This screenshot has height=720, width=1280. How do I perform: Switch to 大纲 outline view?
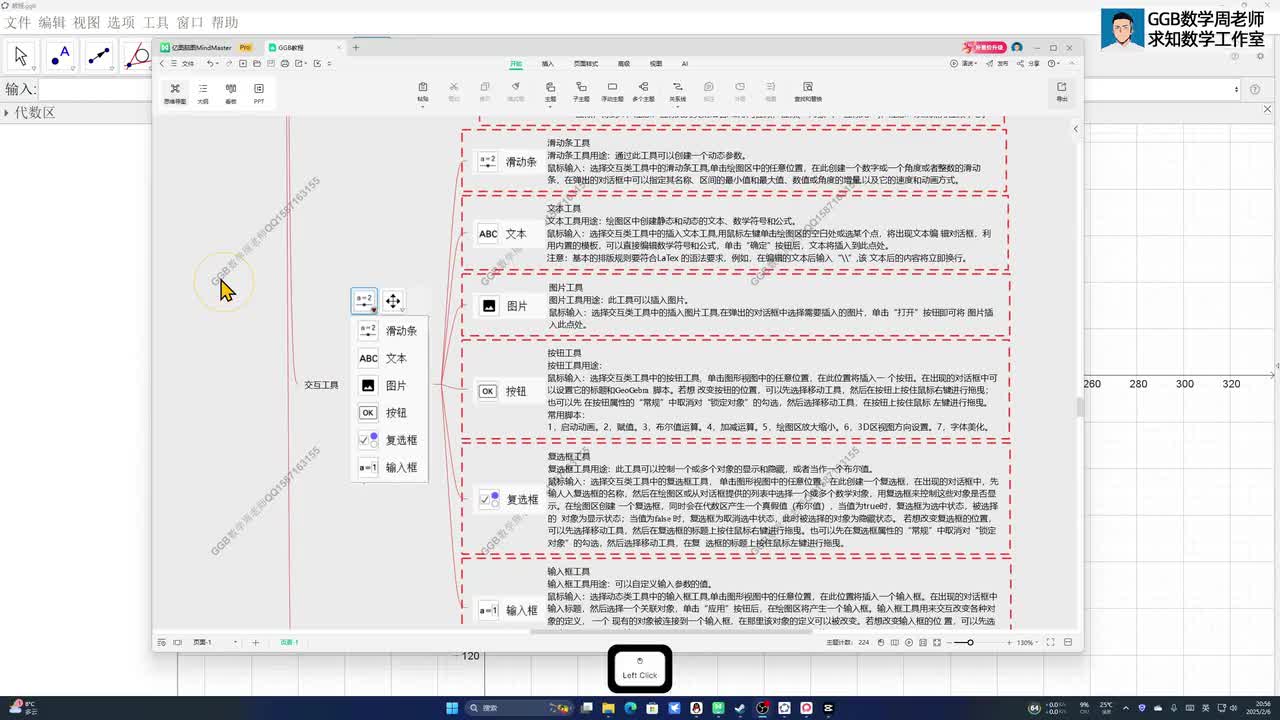point(203,93)
